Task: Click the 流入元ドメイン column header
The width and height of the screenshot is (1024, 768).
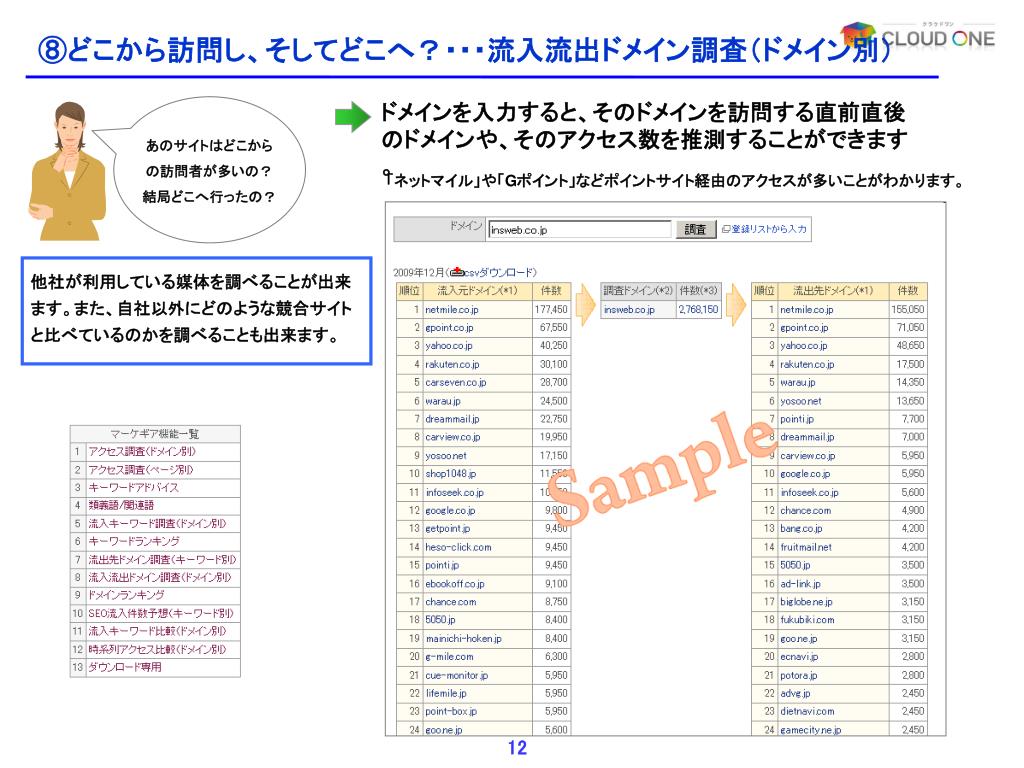Action: (x=477, y=291)
